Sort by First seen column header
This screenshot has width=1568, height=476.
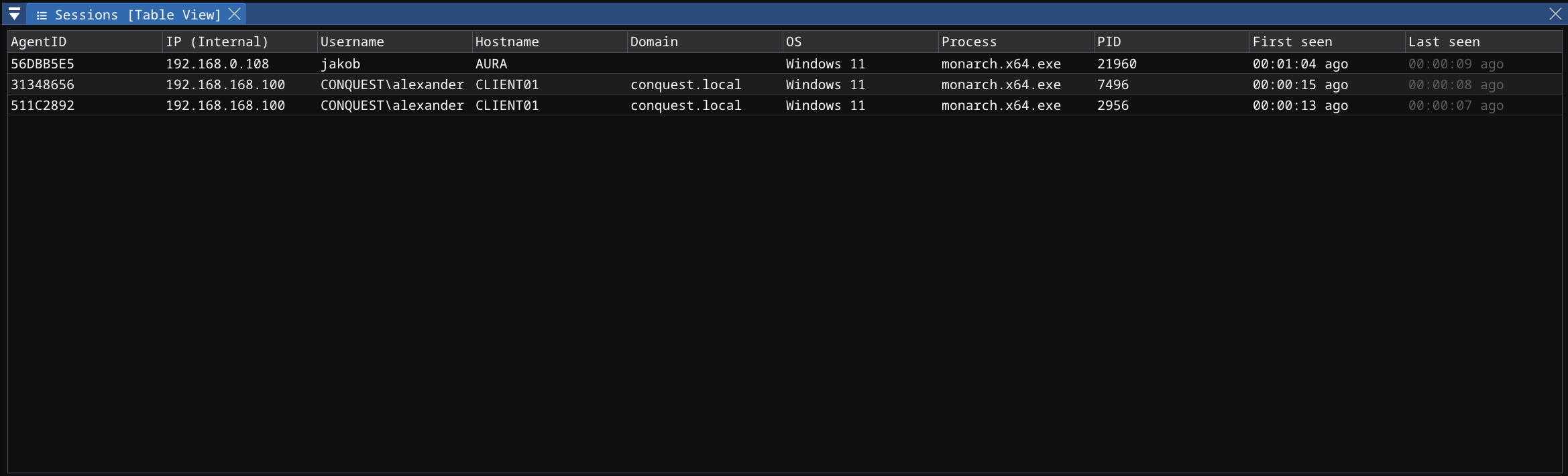point(1292,42)
